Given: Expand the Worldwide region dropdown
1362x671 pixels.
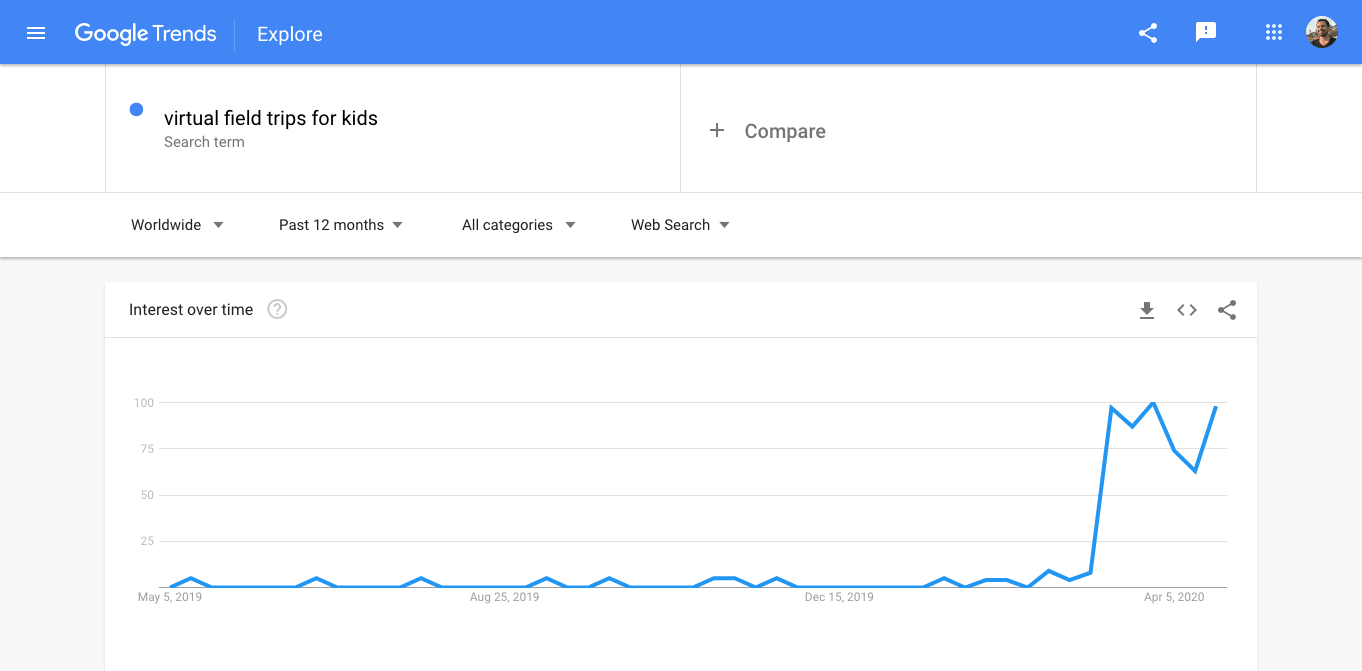Looking at the screenshot, I should pyautogui.click(x=177, y=225).
